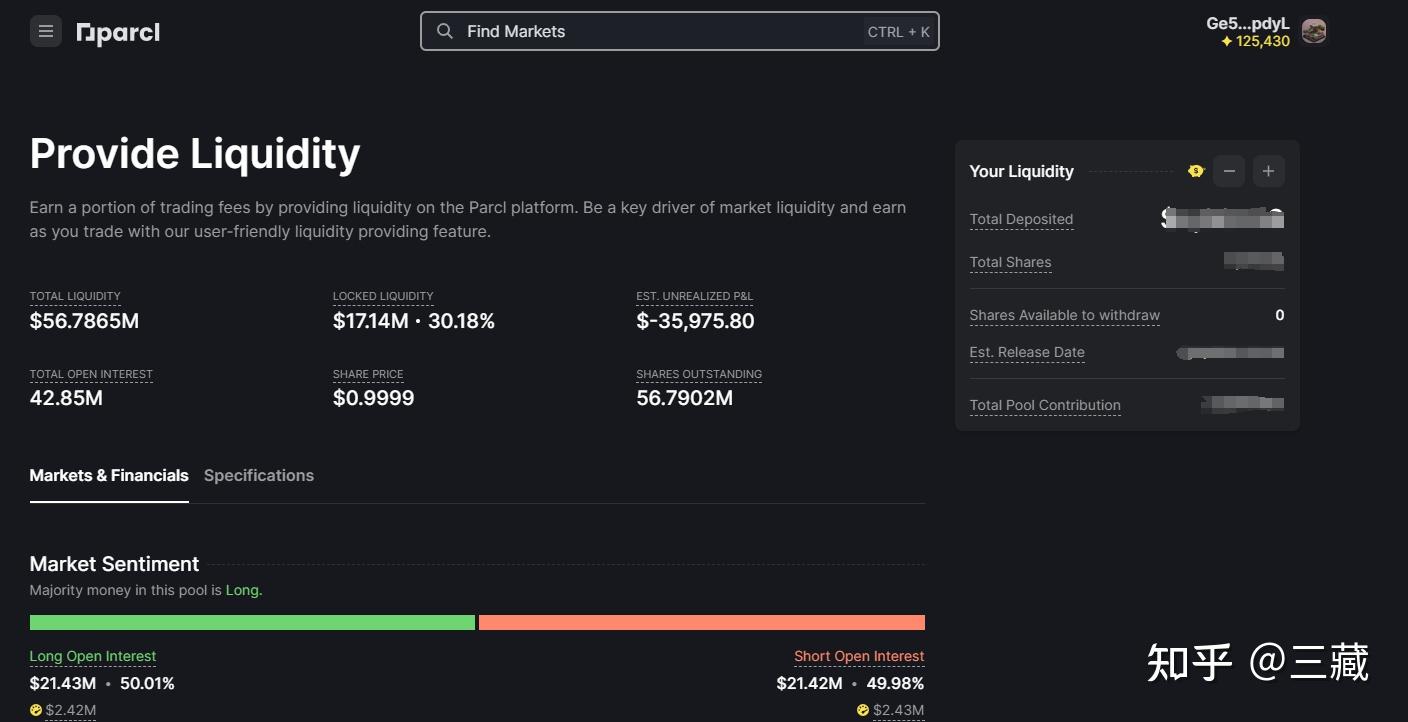Open the Ge5...pdyL wallet account menu
The width and height of the screenshot is (1408, 722).
[x=1247, y=24]
